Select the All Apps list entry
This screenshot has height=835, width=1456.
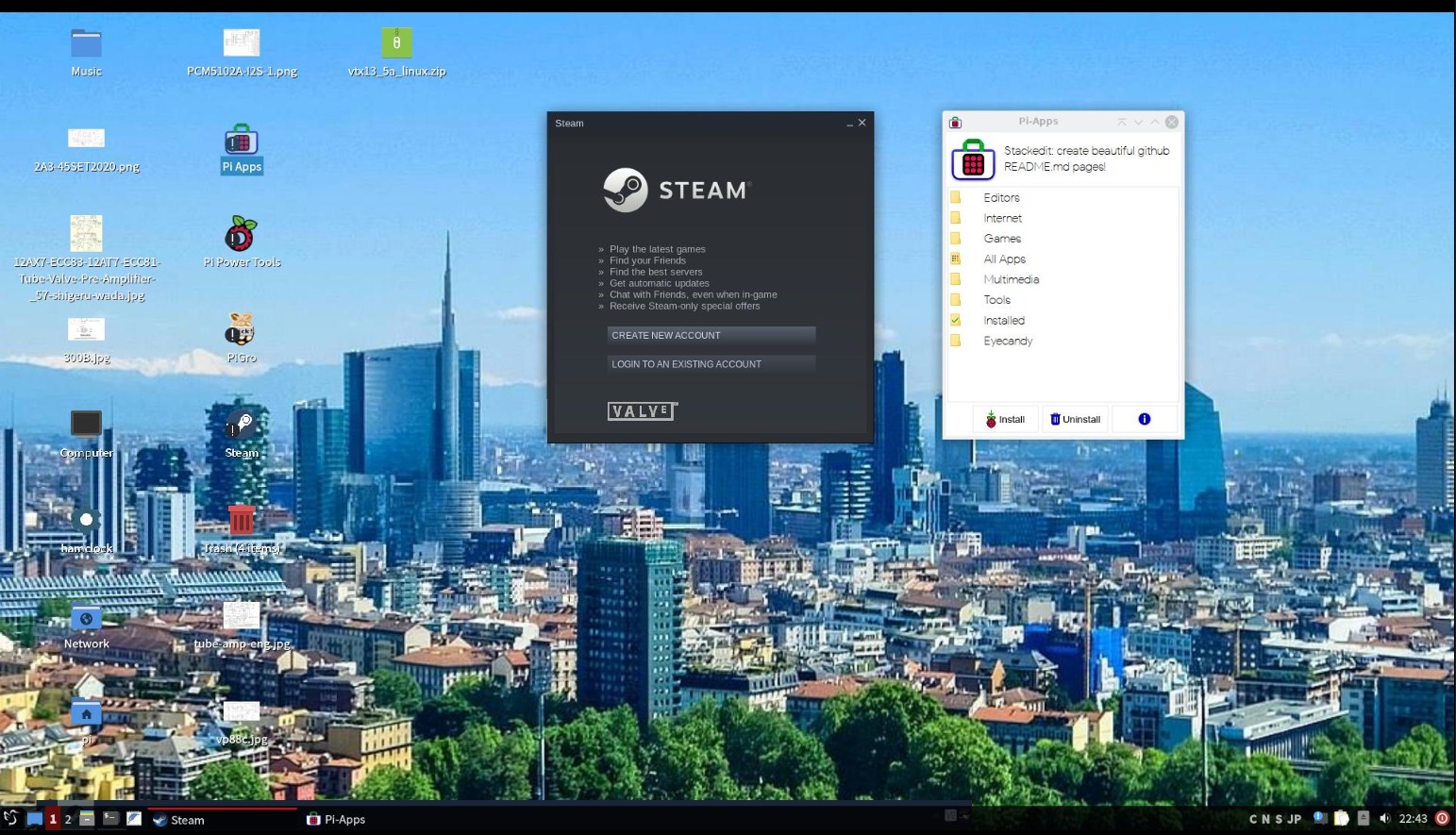pos(1004,259)
